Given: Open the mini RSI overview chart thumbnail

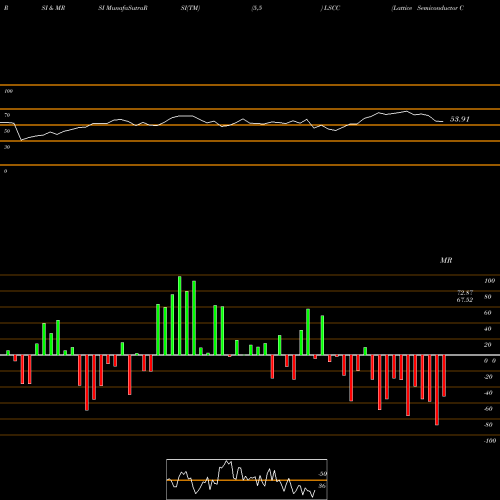Looking at the screenshot, I should (247, 479).
